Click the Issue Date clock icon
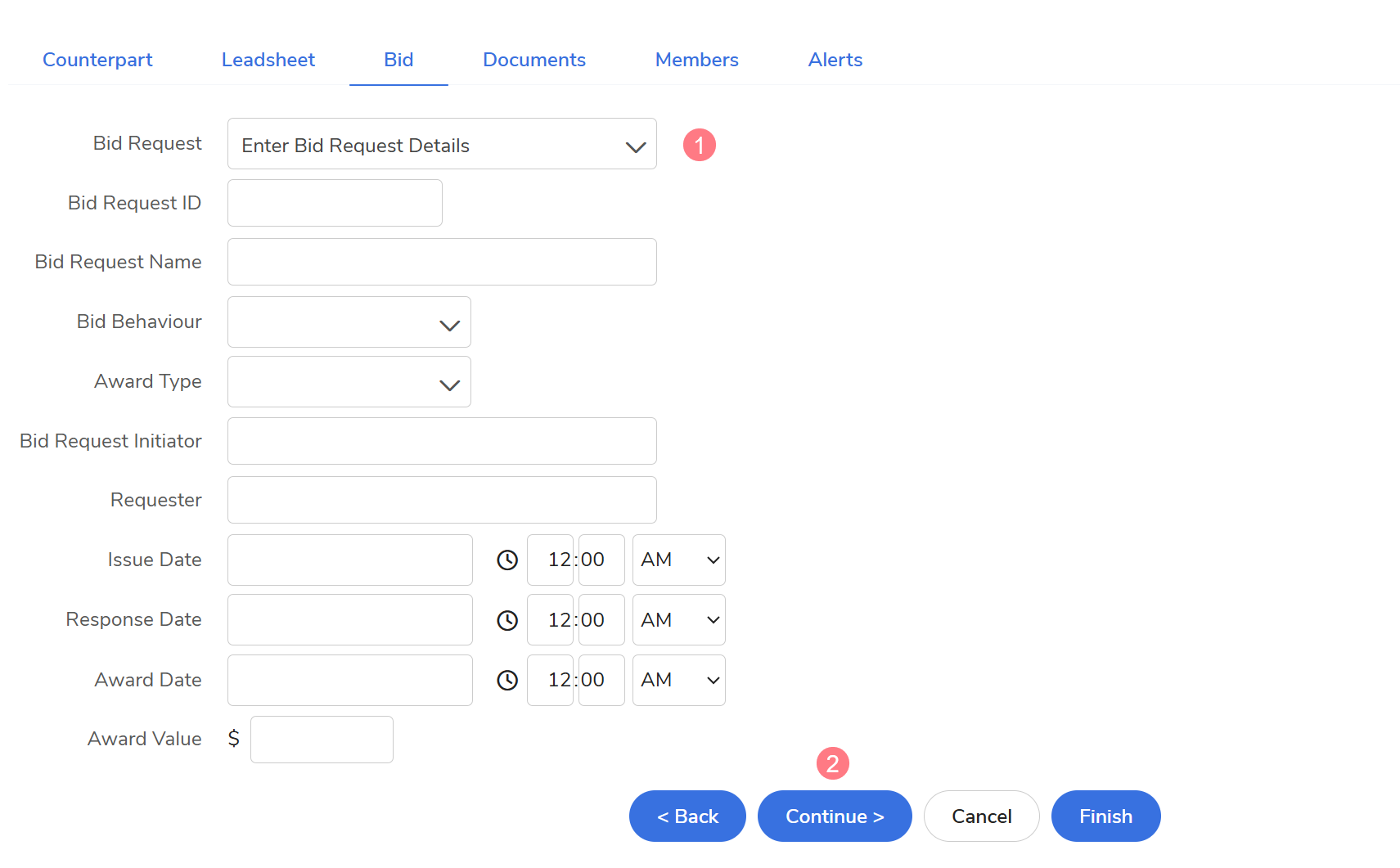The height and width of the screenshot is (868, 1400). (x=507, y=560)
